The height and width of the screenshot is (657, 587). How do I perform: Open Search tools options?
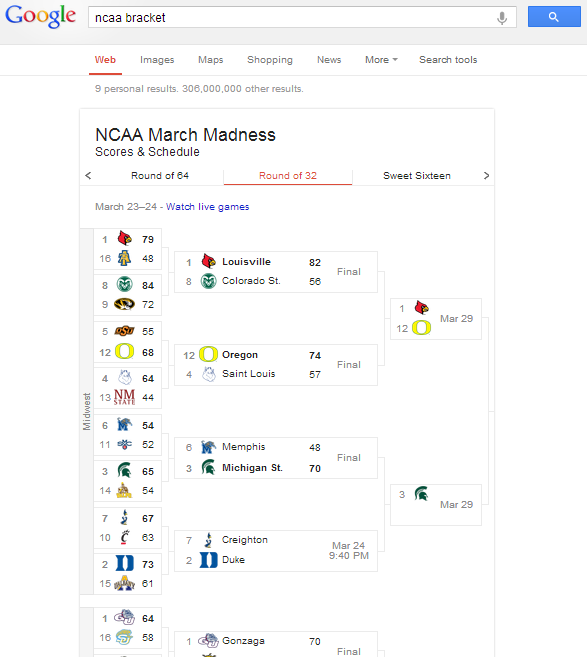point(448,60)
